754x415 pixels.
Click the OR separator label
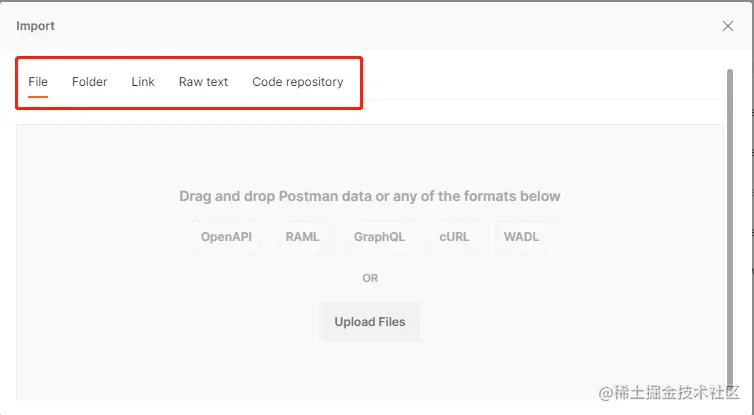[x=370, y=278]
